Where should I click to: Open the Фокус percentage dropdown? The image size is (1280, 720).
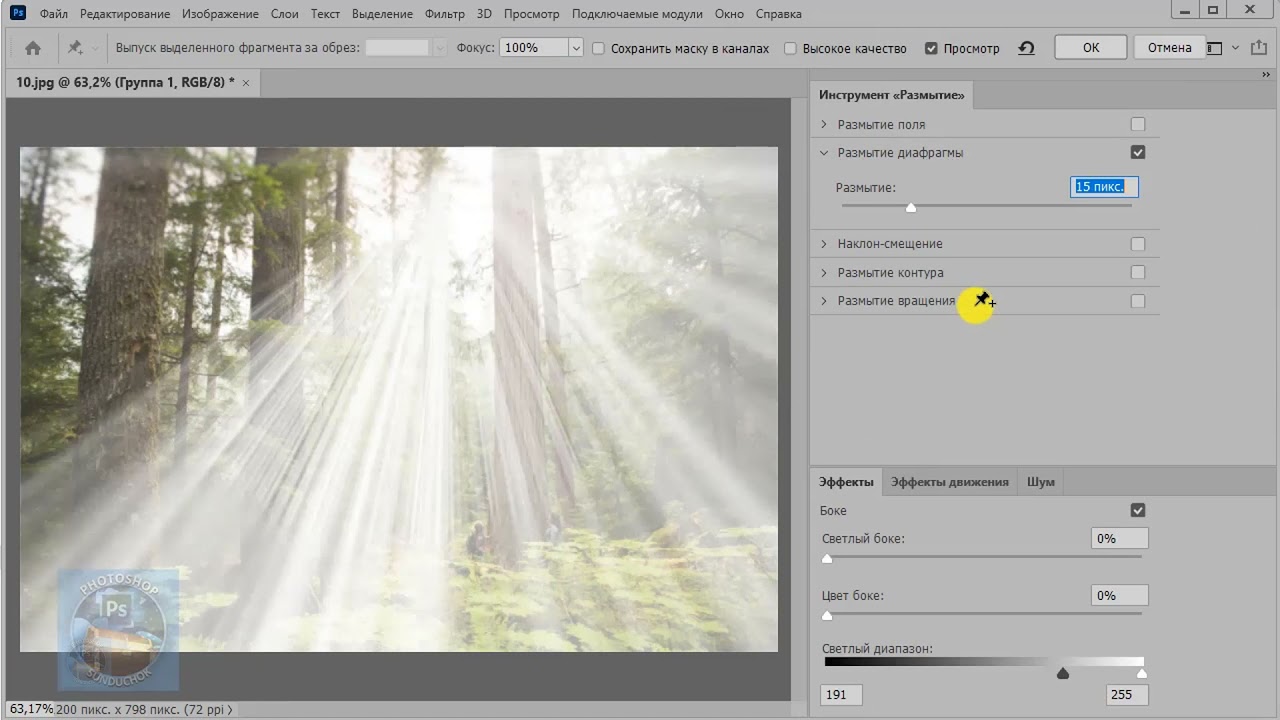click(x=575, y=48)
